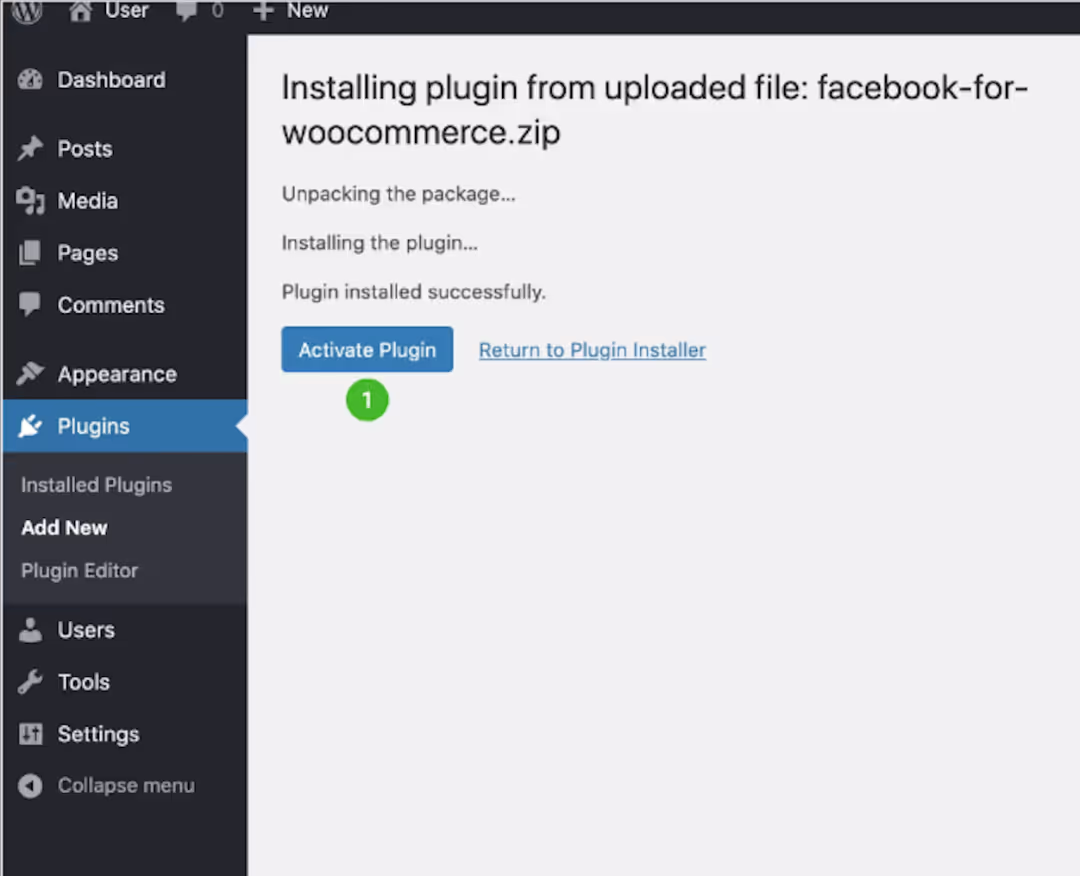Click the plus icon next to New
This screenshot has height=876, width=1080.
[262, 10]
